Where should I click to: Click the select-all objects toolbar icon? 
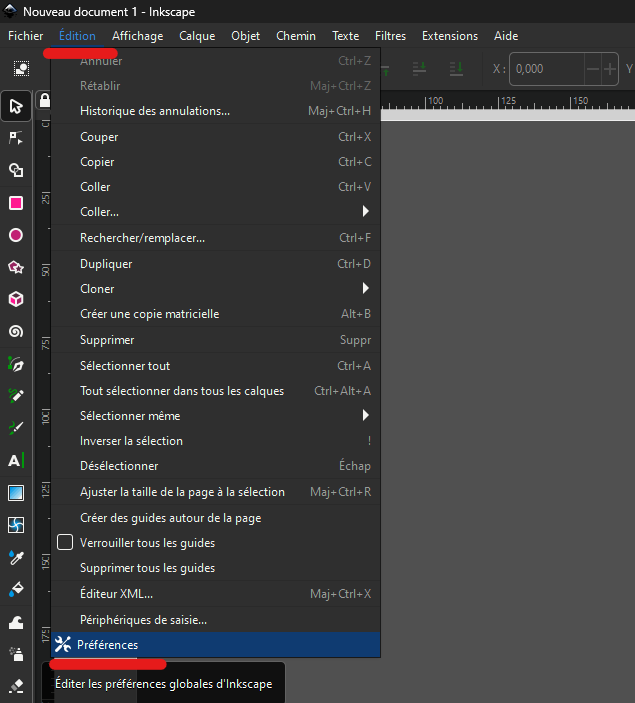tap(21, 69)
